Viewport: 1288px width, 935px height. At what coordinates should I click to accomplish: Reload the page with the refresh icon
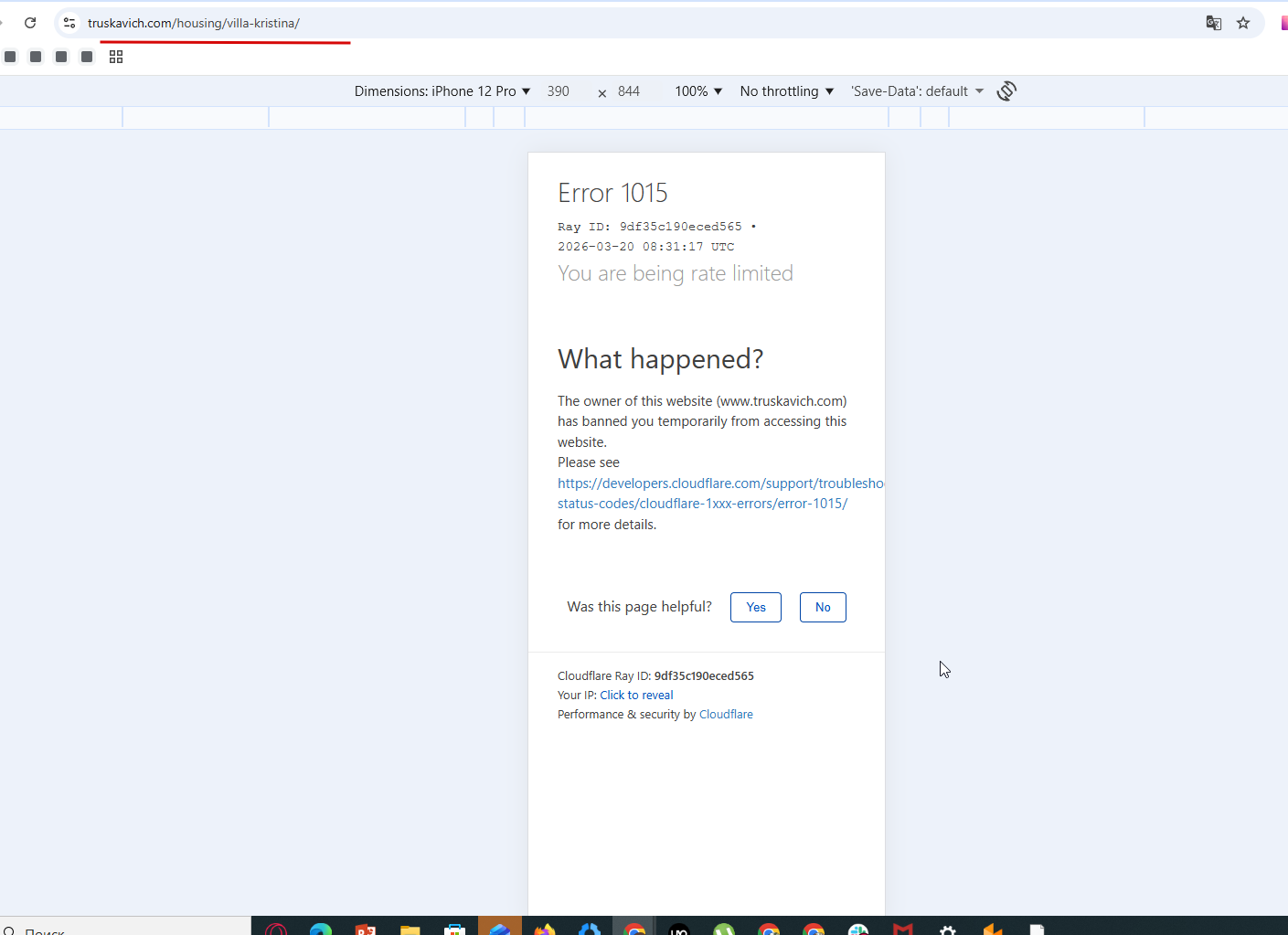point(30,23)
